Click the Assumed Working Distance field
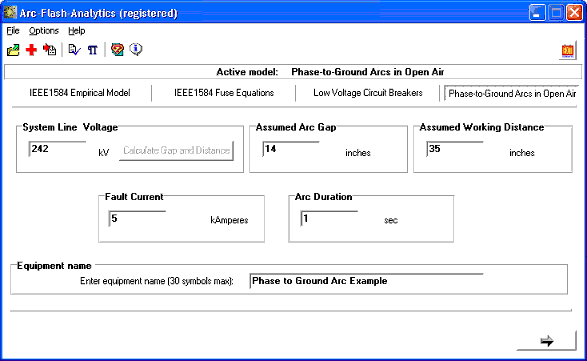This screenshot has width=587, height=361. [455, 149]
